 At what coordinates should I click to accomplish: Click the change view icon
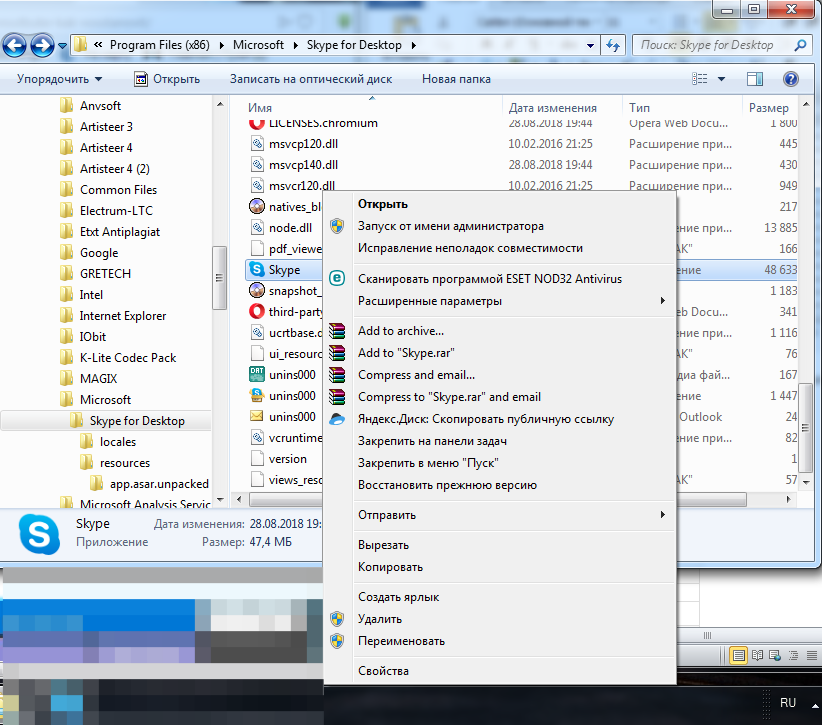click(699, 79)
